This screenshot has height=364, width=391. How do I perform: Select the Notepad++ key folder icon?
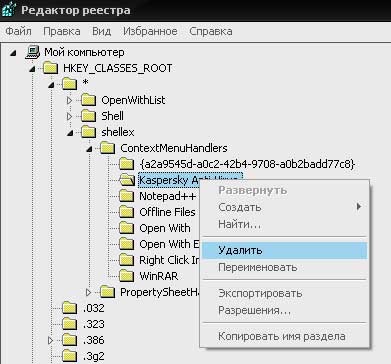pyautogui.click(x=127, y=196)
